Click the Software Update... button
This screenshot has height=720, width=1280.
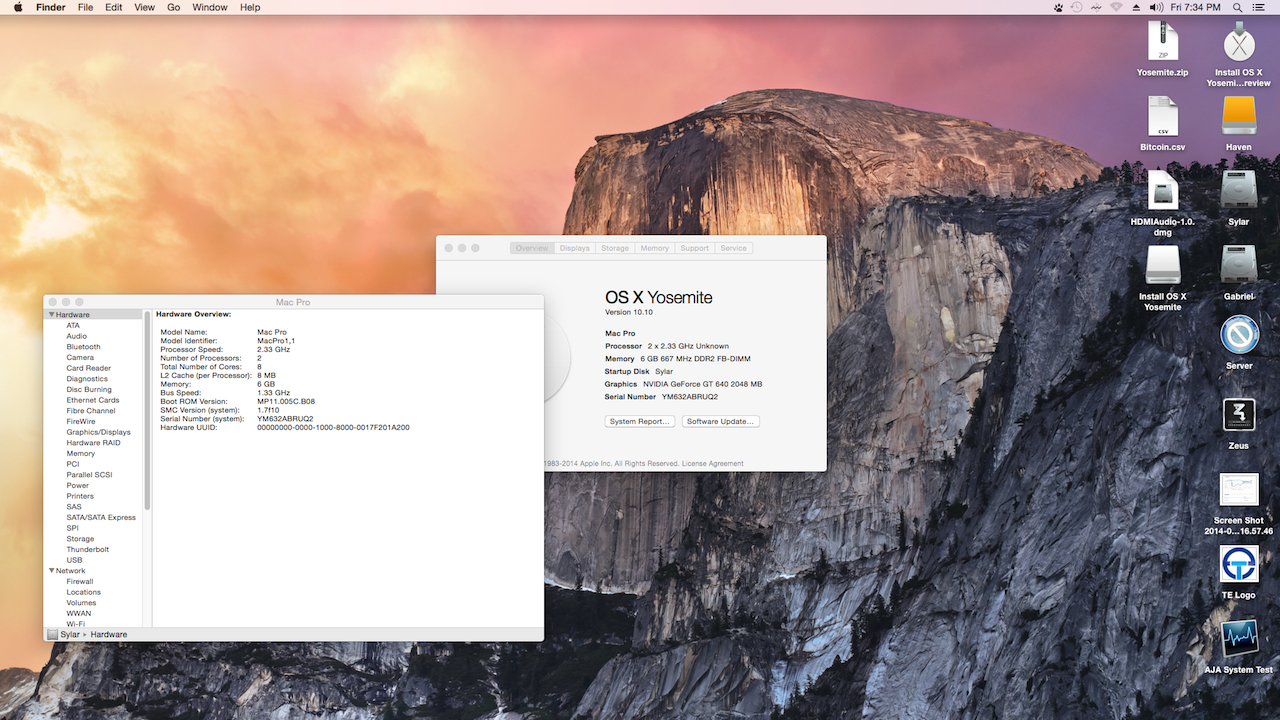(x=721, y=422)
